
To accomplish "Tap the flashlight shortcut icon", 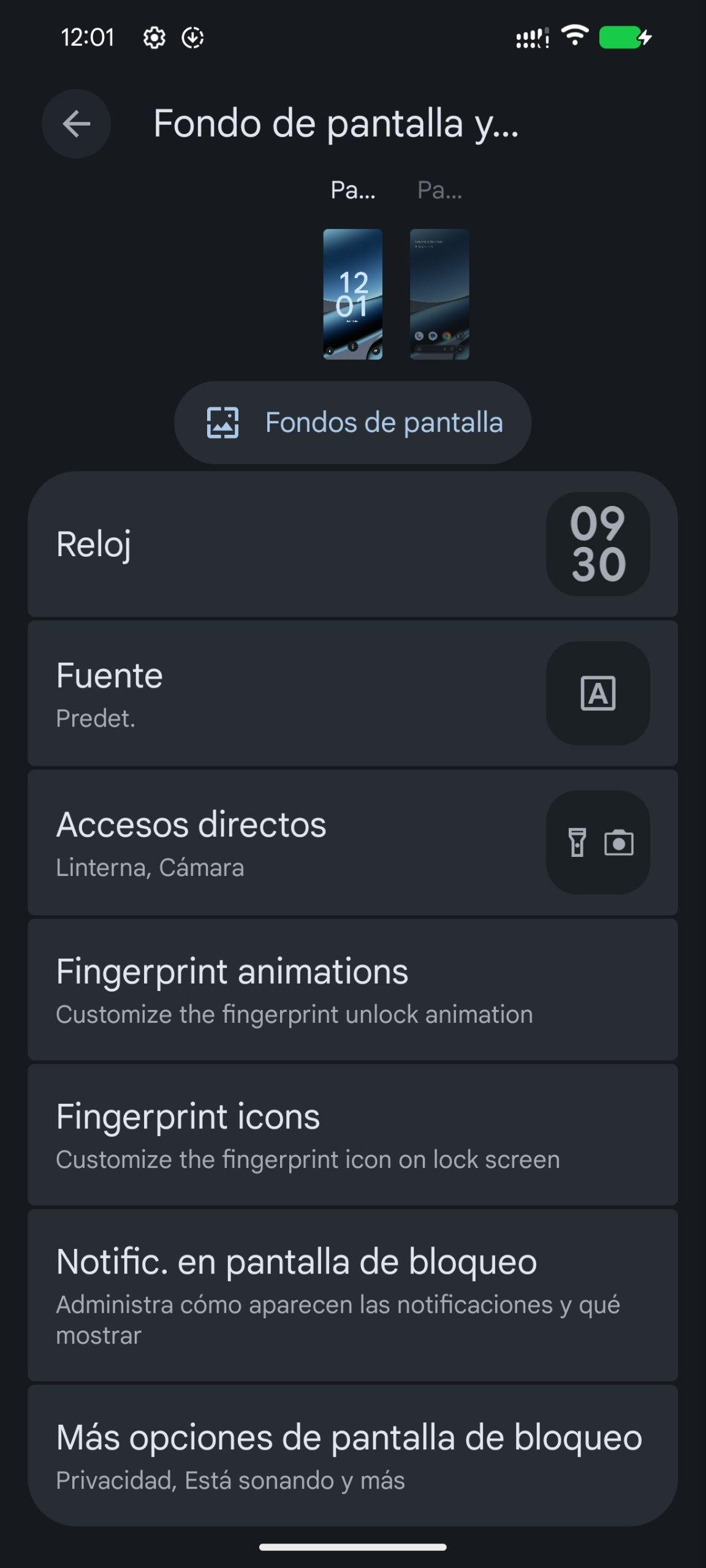I will tap(577, 843).
